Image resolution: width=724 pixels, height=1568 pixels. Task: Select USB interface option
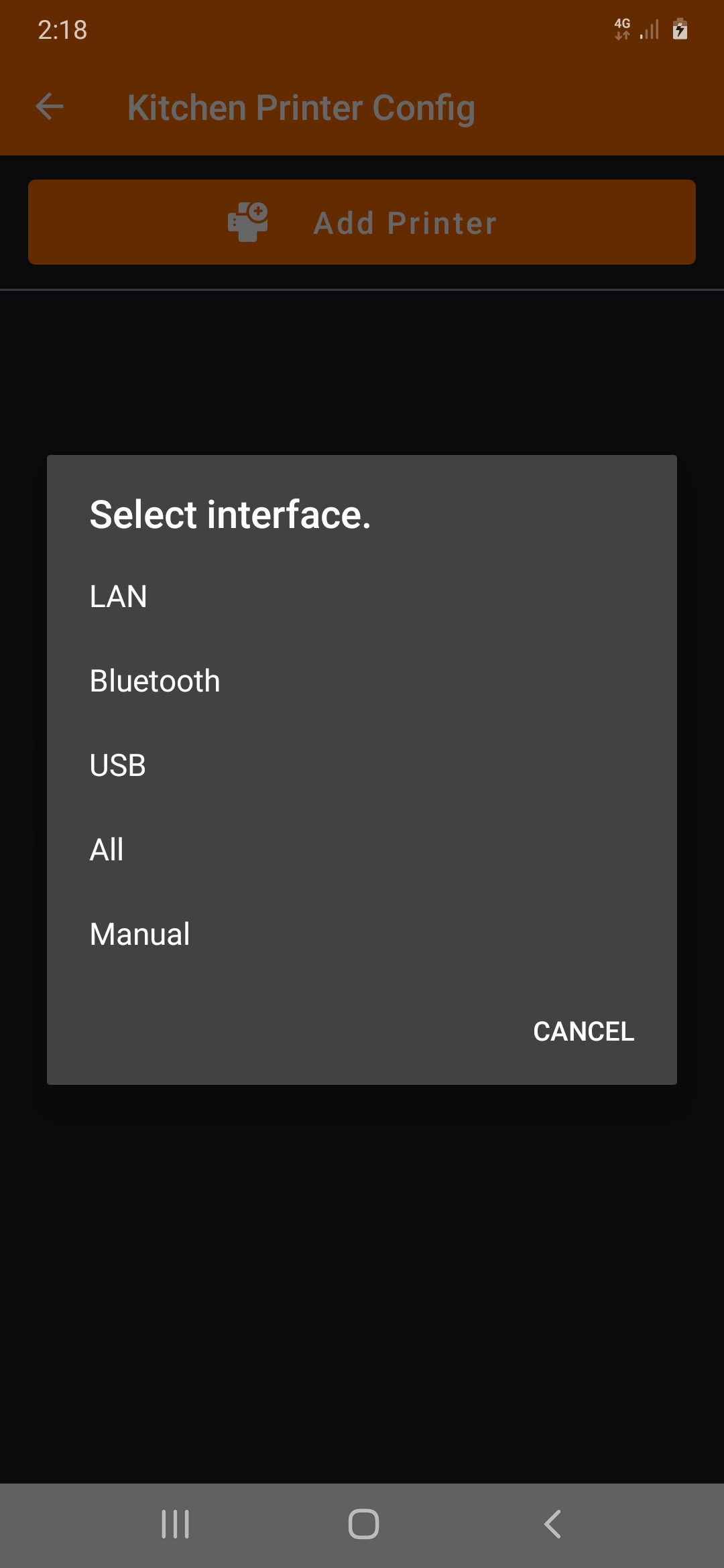pyautogui.click(x=118, y=765)
